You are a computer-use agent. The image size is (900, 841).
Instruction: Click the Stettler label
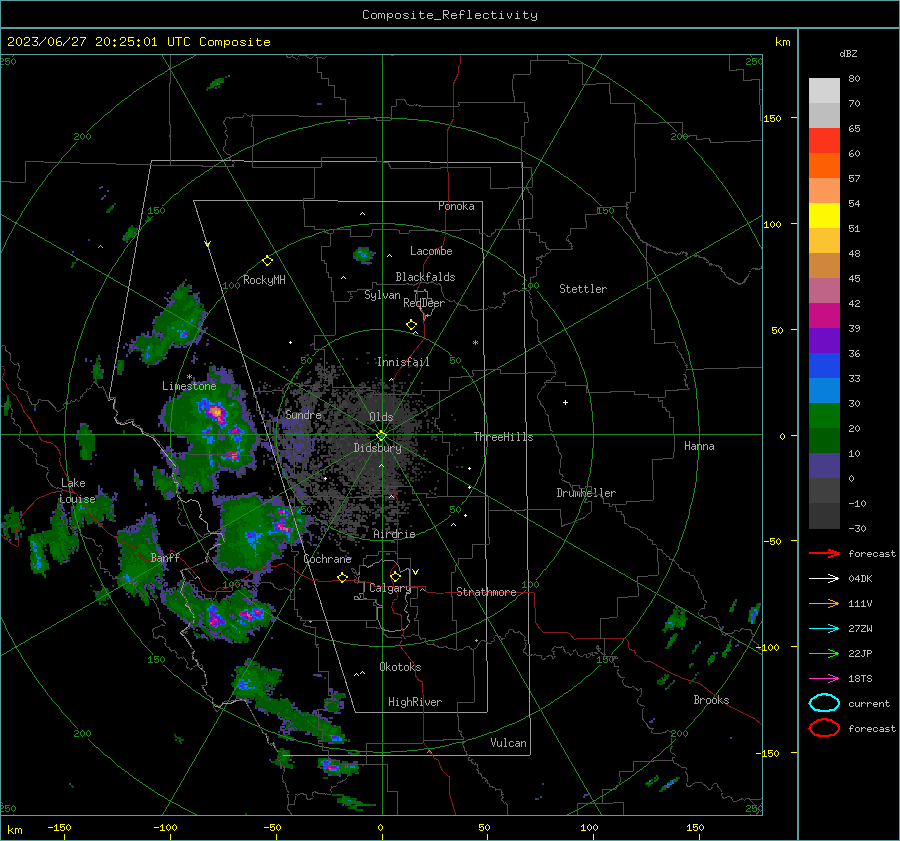[583, 289]
